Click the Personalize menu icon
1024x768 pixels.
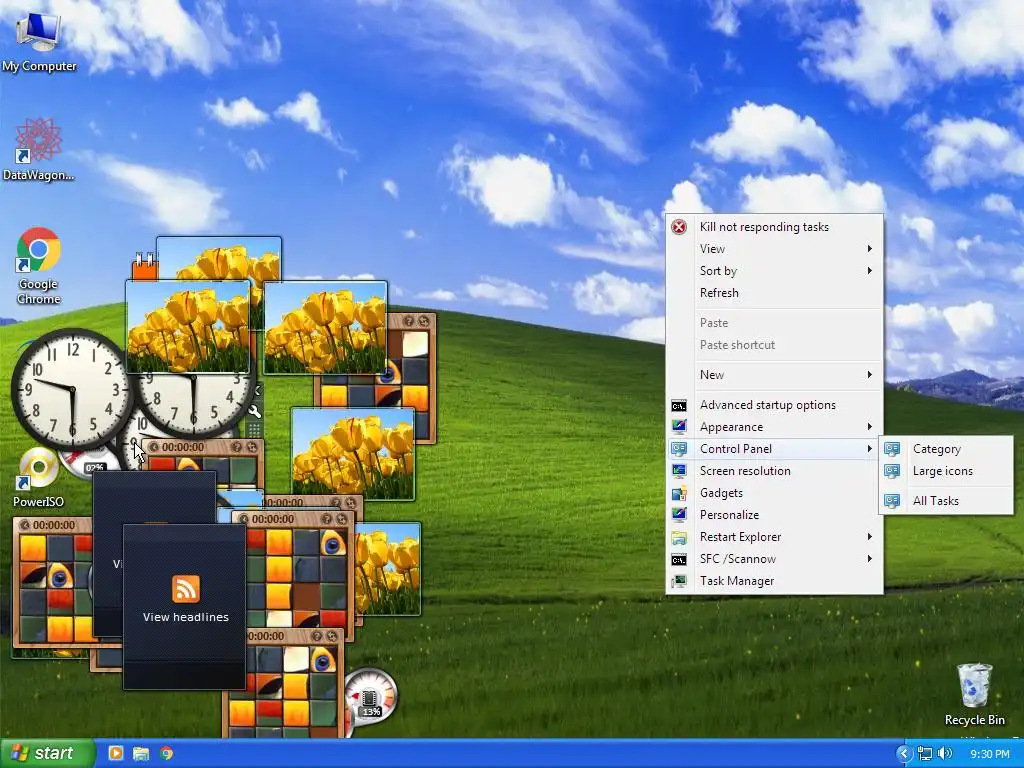679,515
